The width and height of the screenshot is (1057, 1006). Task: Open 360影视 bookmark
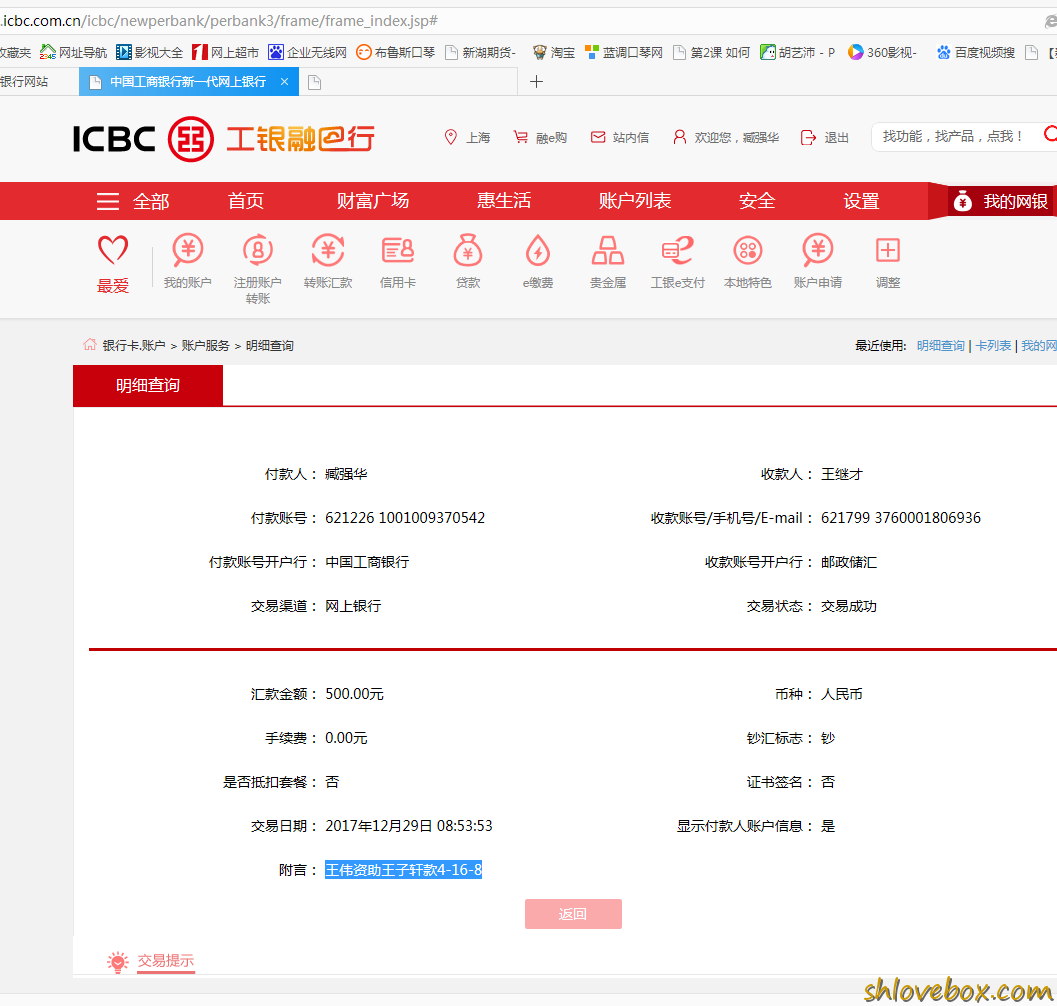[x=882, y=52]
